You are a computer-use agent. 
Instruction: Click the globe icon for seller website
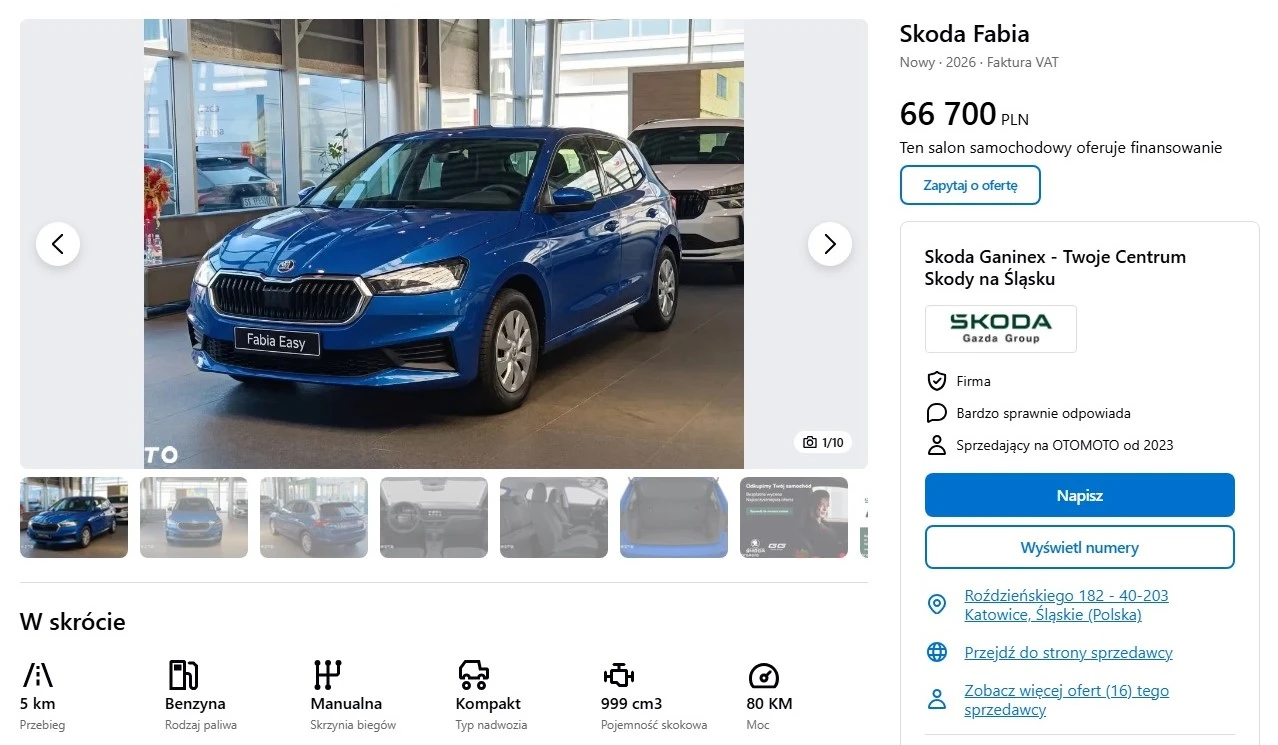(937, 653)
